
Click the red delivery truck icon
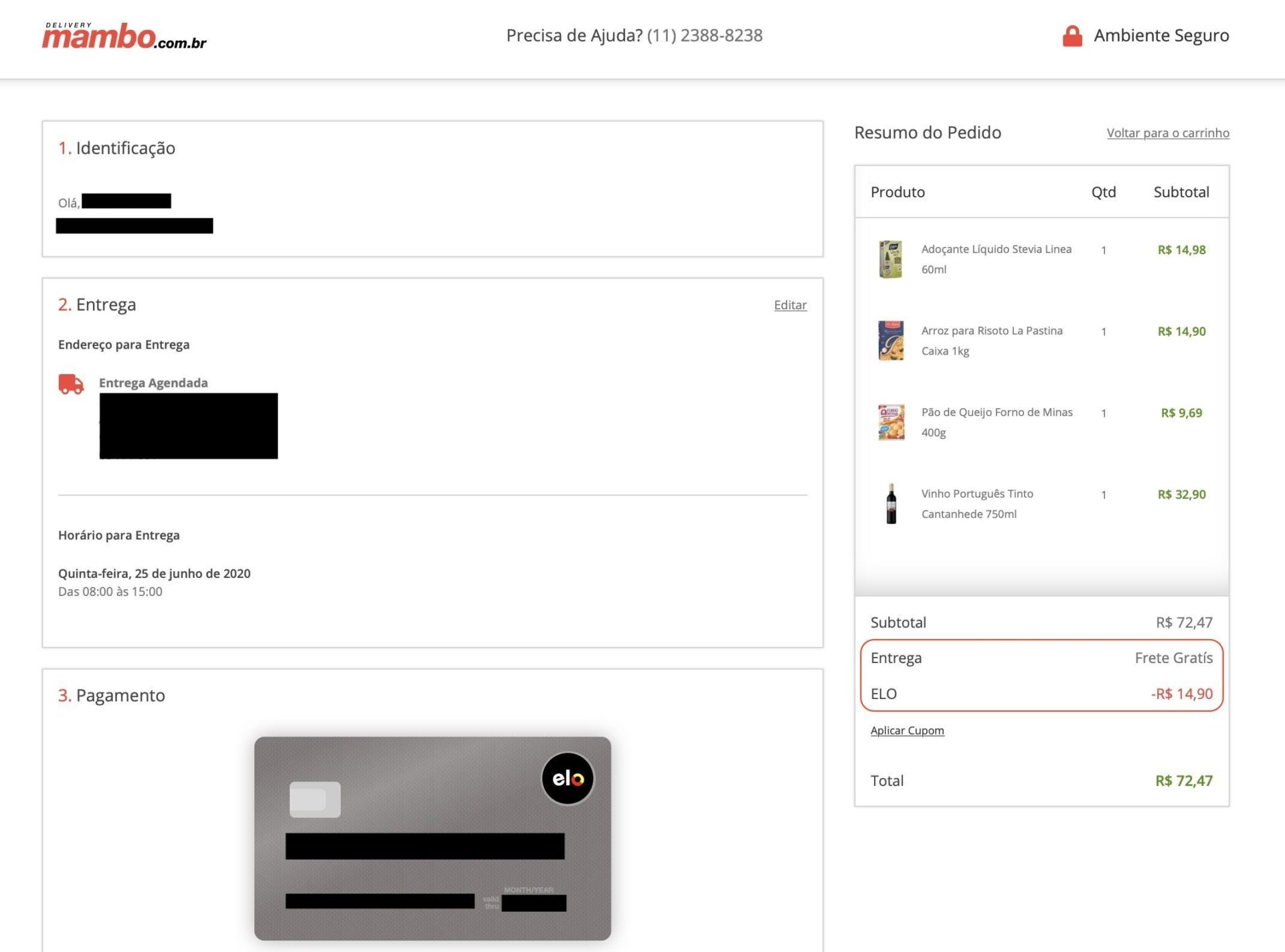(71, 384)
